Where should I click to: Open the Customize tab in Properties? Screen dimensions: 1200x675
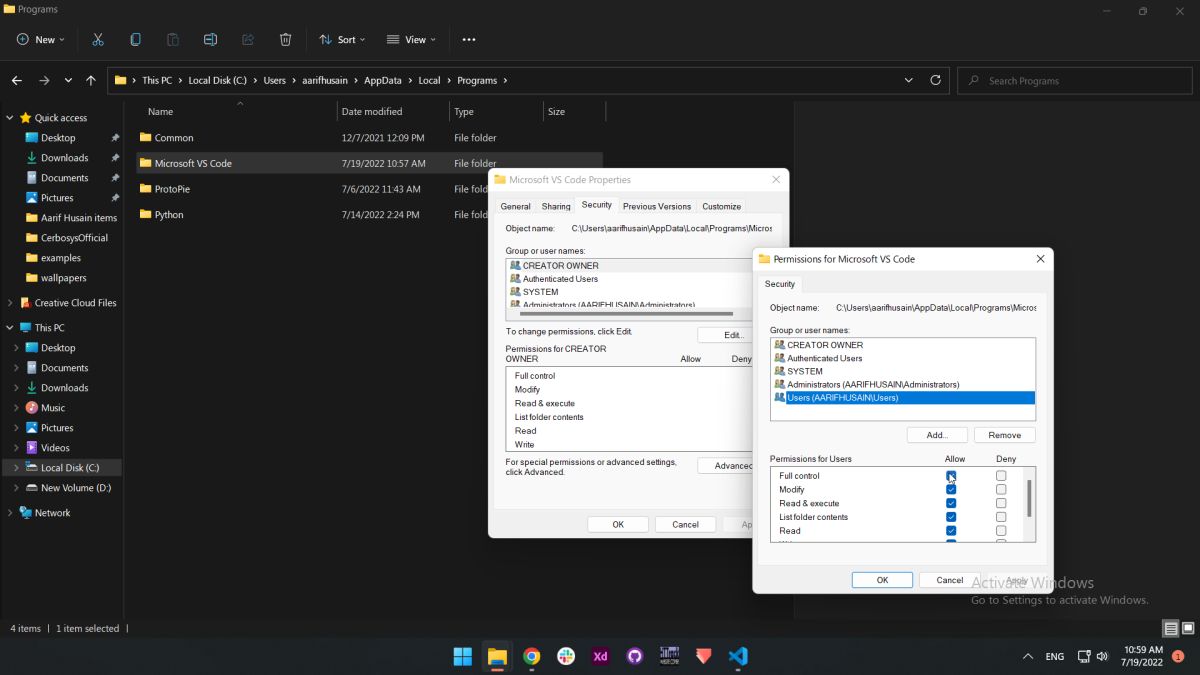click(721, 206)
